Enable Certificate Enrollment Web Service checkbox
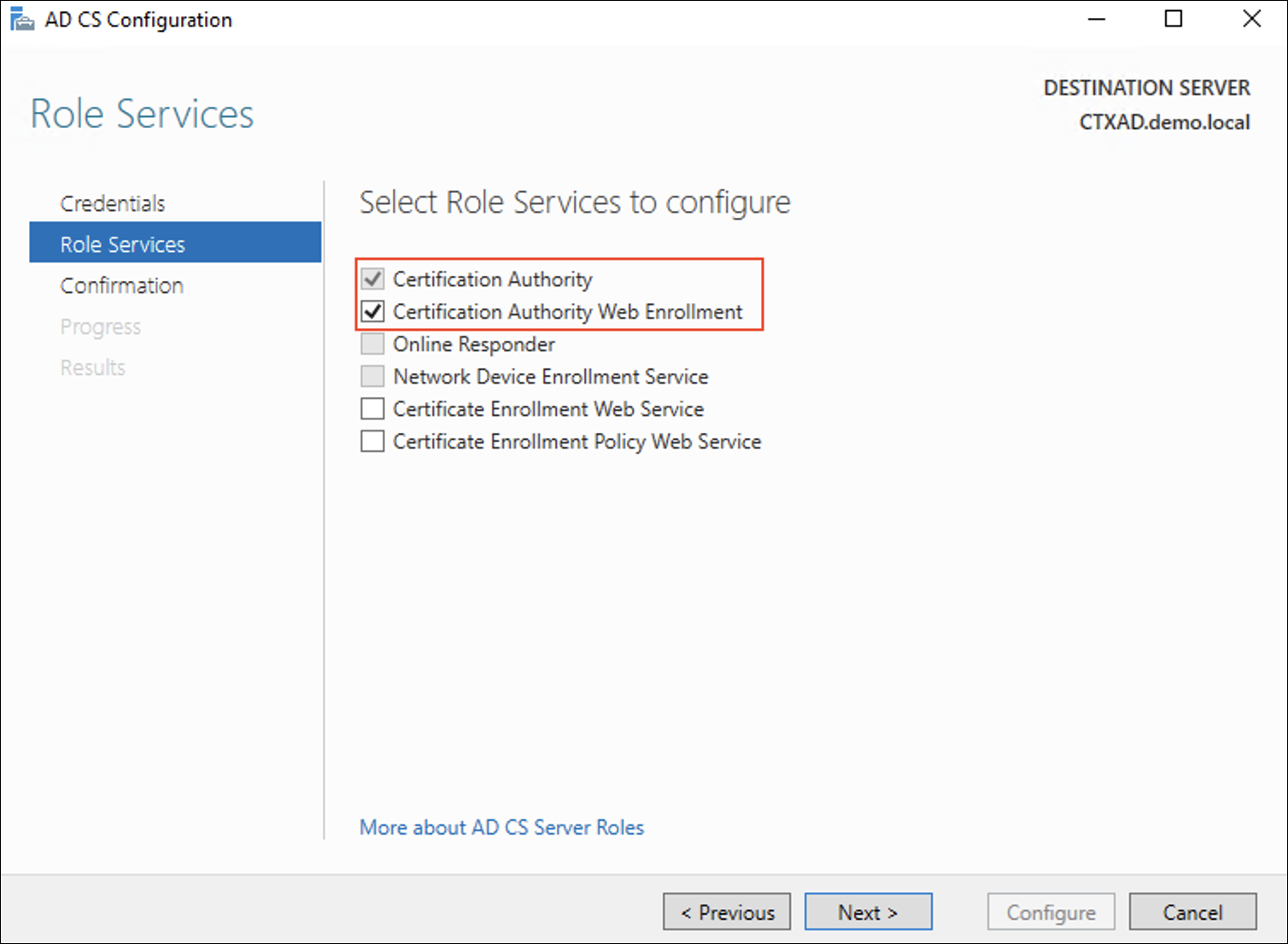 pyautogui.click(x=372, y=409)
